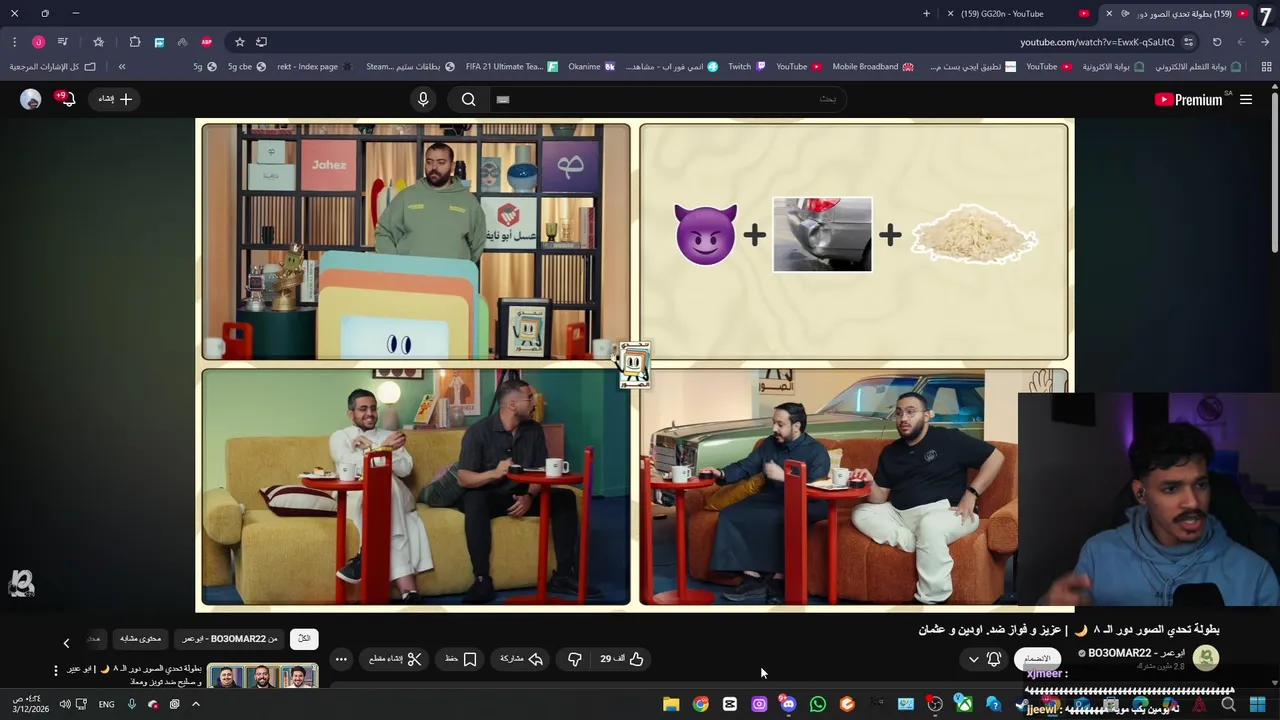
Task: Open volume control in system tray
Action: coord(64,704)
